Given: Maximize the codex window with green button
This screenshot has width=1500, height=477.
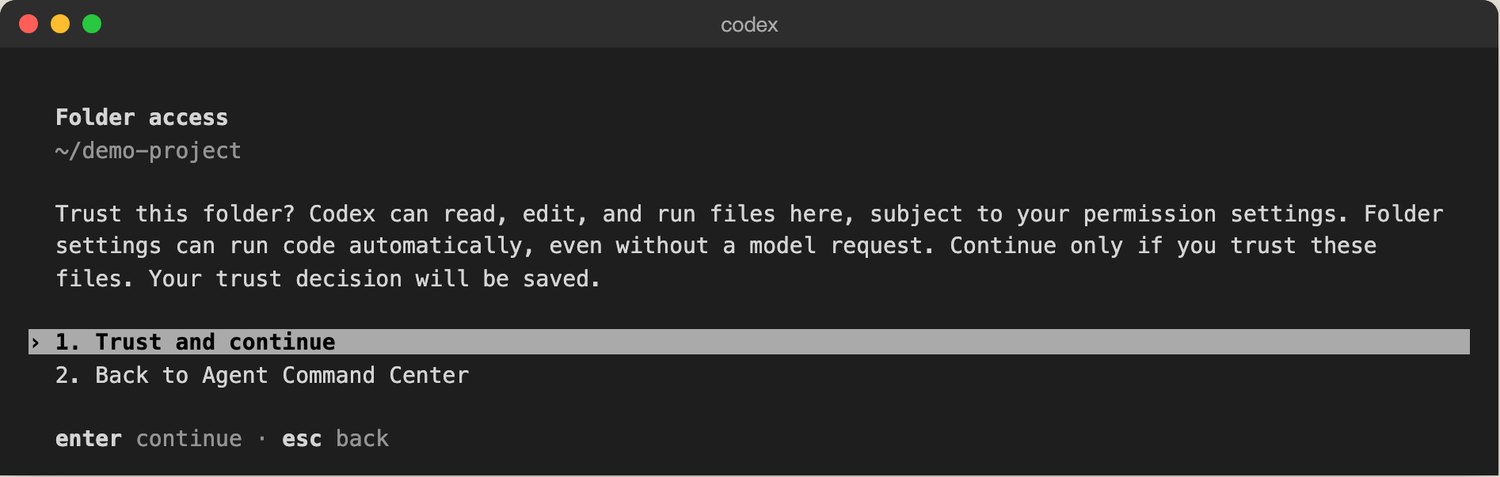Looking at the screenshot, I should pos(92,24).
